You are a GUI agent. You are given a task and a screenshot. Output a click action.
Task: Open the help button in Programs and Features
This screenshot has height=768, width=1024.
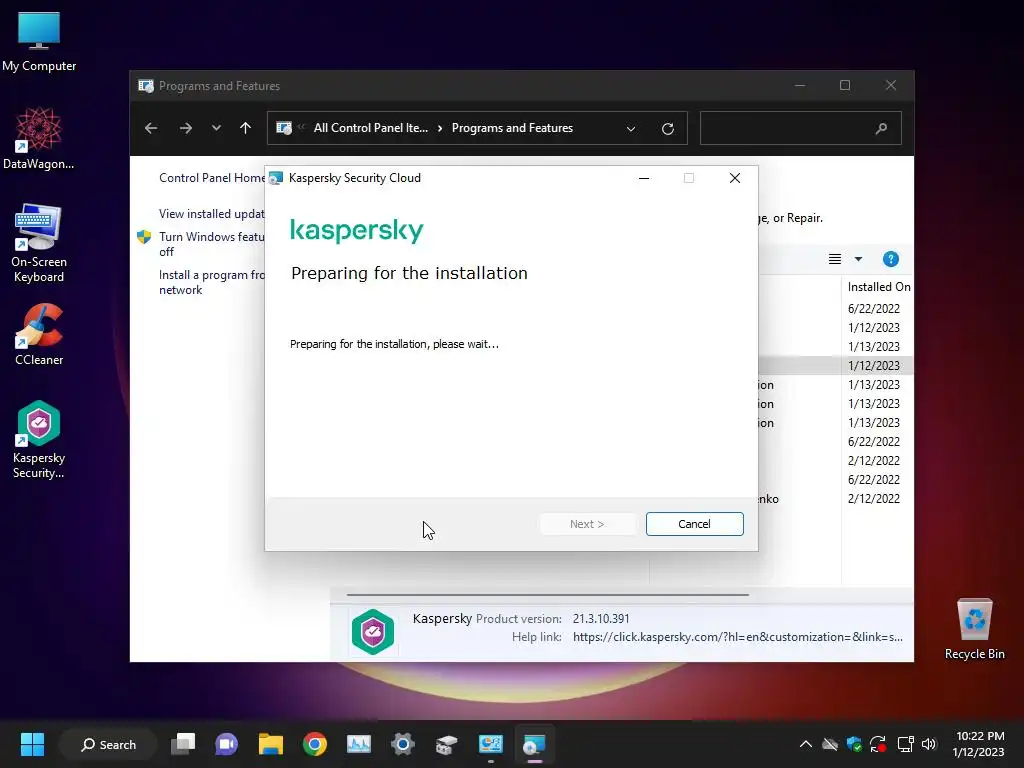[x=891, y=259]
